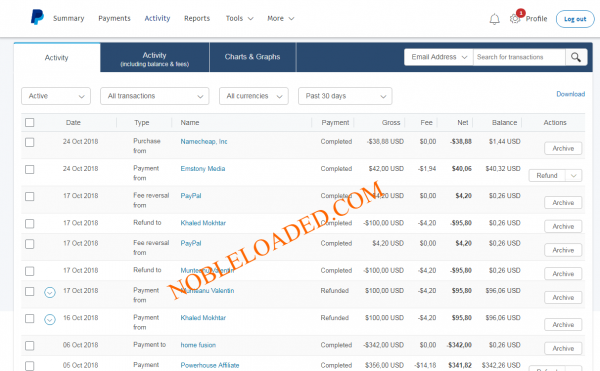Check the 17 Oct Refund to Khaled Mokhtar checkbox
The height and width of the screenshot is (371, 600).
pos(29,224)
